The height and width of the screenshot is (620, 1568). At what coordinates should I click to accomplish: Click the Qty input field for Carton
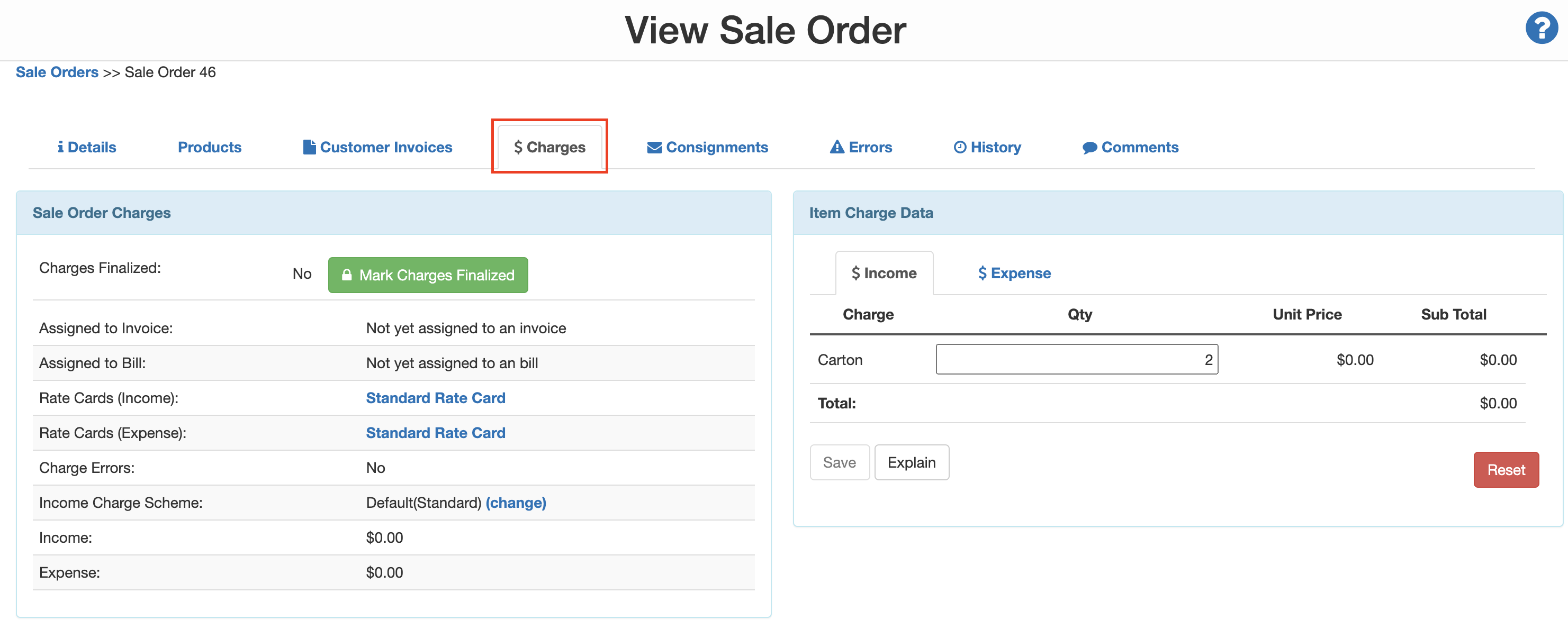click(1076, 359)
